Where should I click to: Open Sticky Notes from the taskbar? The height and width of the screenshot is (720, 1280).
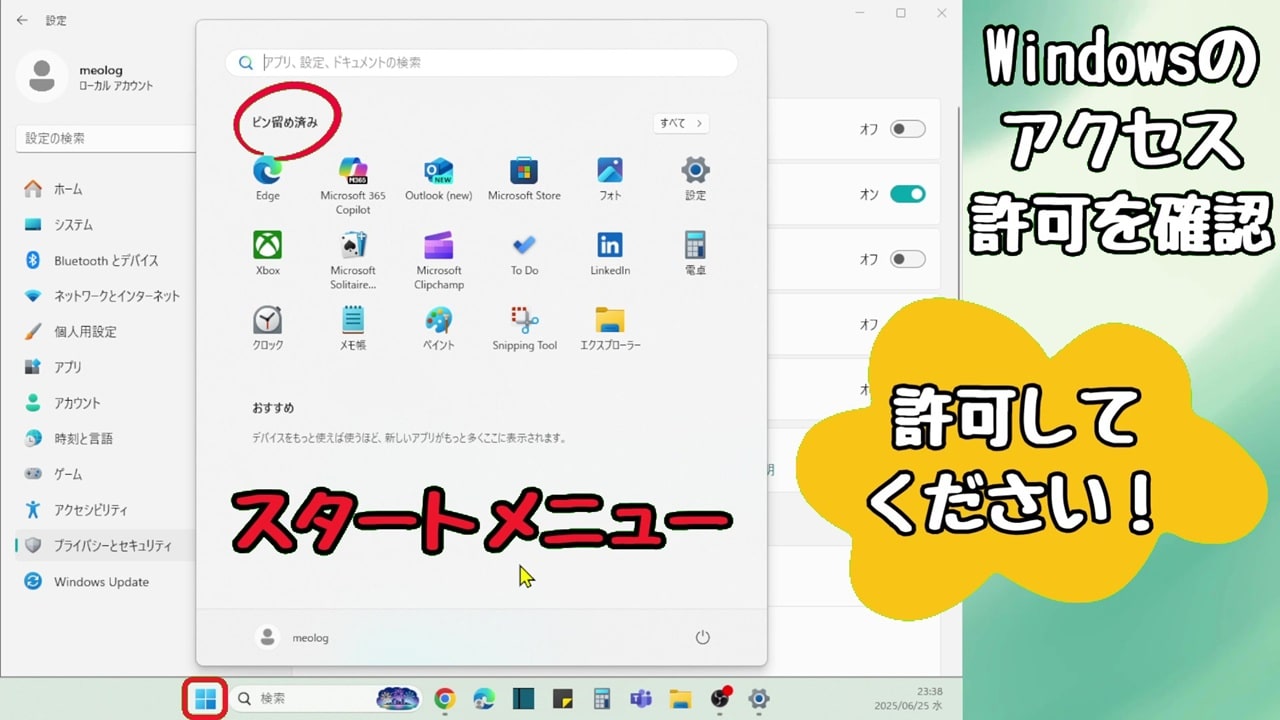click(x=562, y=699)
